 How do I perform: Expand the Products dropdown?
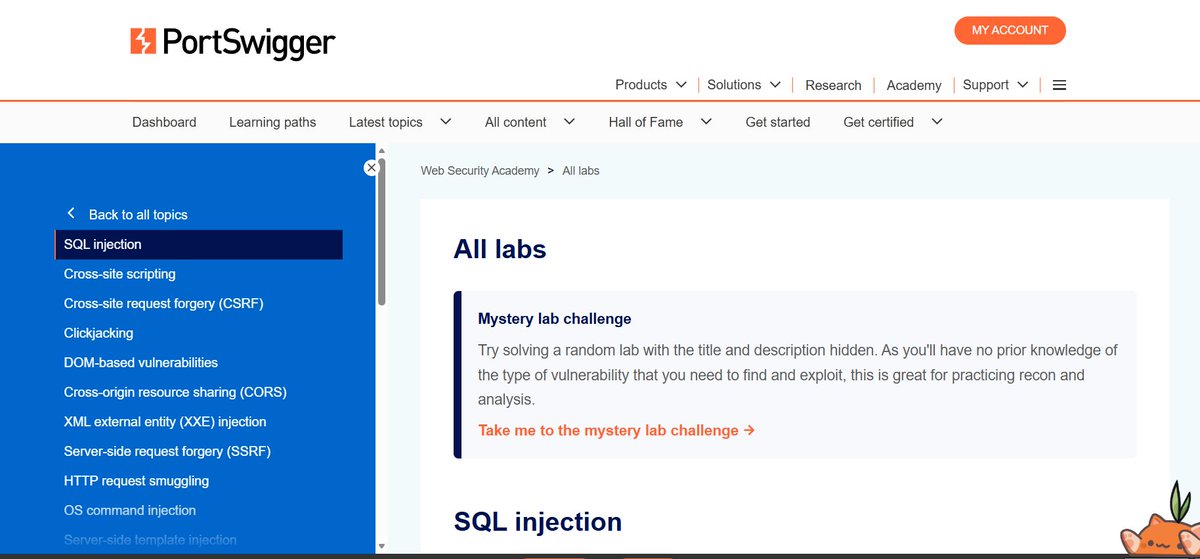tap(651, 85)
